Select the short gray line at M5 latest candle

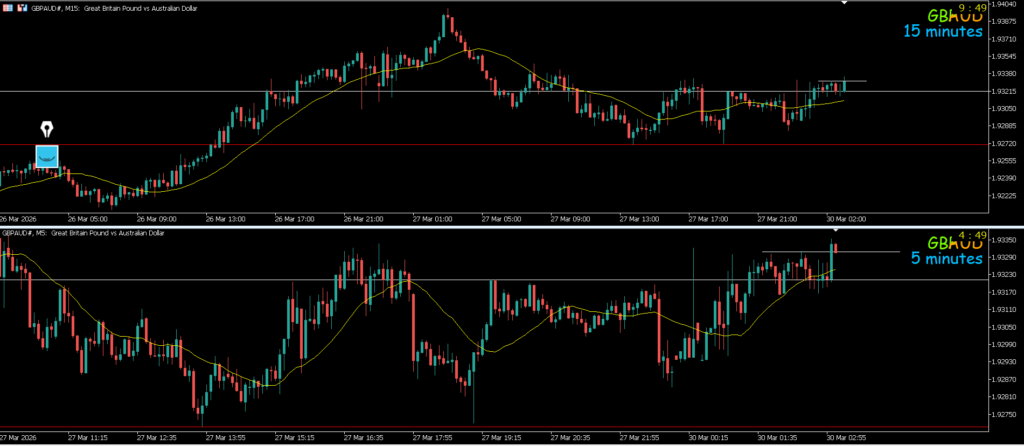tap(870, 251)
